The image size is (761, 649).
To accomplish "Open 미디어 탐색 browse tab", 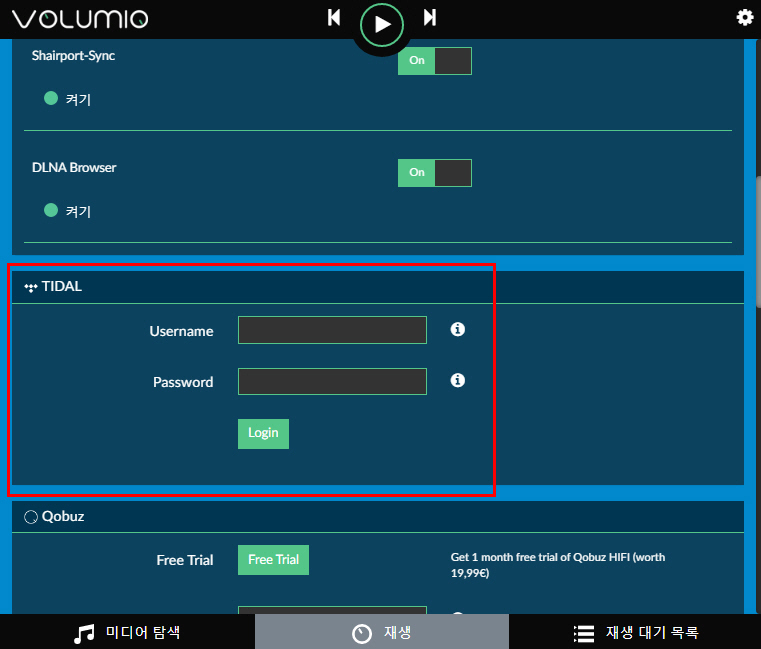I will pyautogui.click(x=127, y=632).
